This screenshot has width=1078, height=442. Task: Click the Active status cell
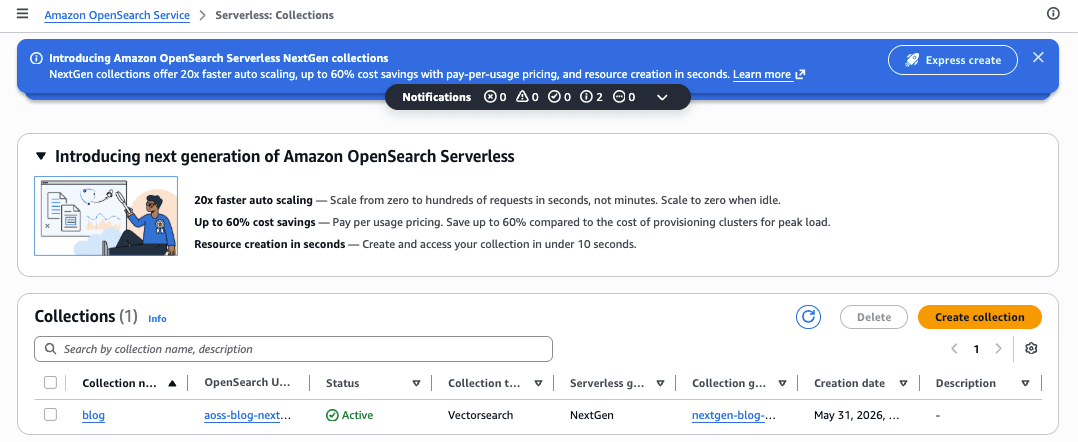(x=349, y=415)
